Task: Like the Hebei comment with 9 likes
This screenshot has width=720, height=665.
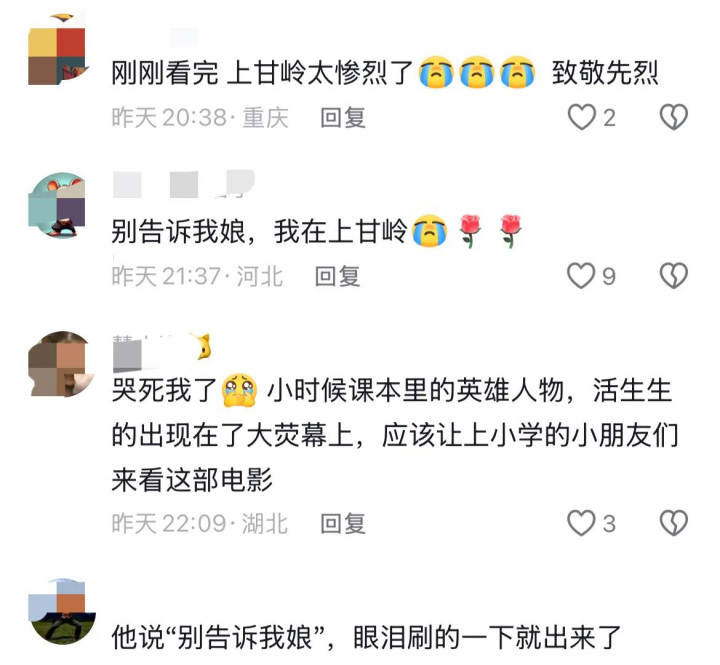Action: click(x=581, y=276)
